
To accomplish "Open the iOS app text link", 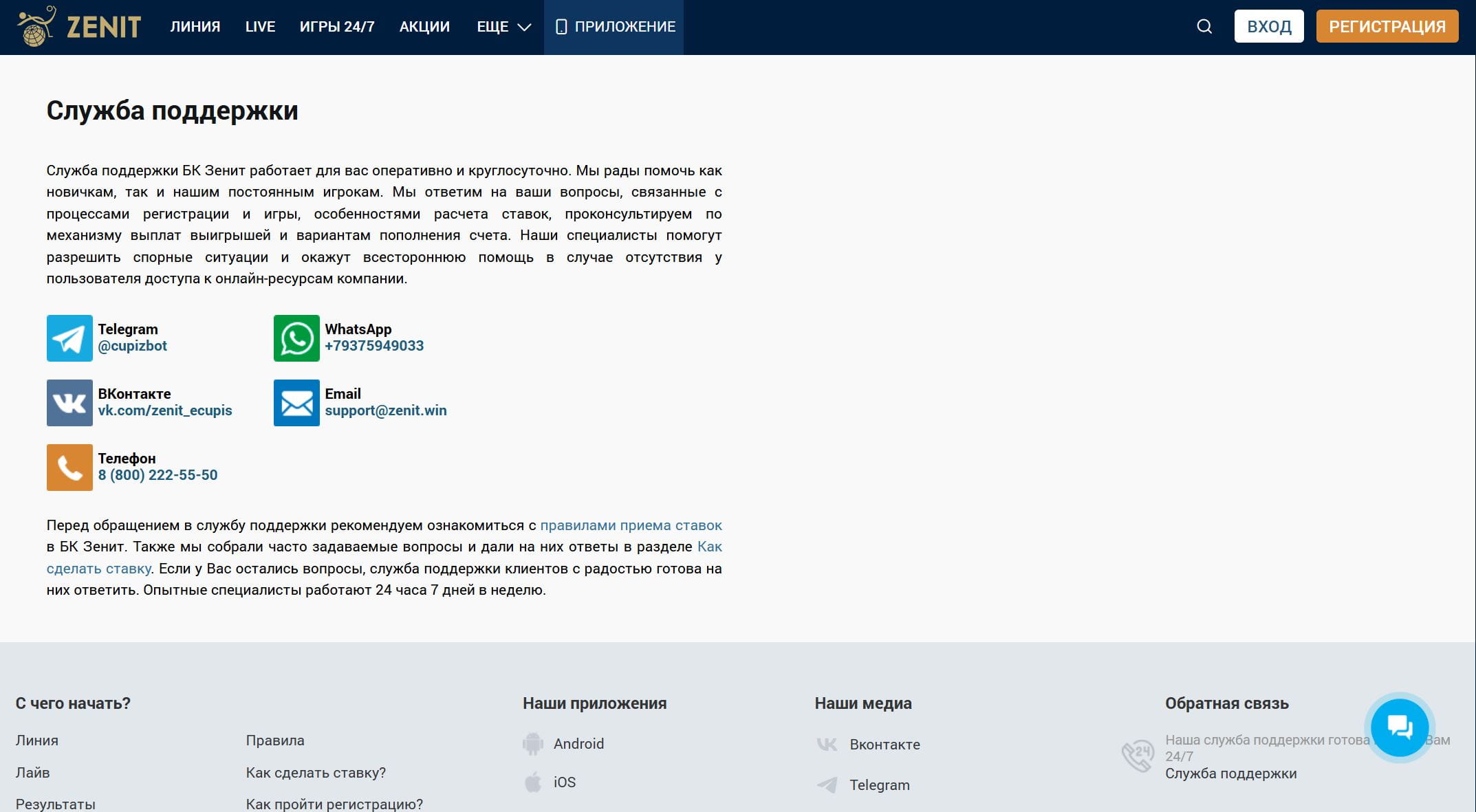I will pyautogui.click(x=565, y=782).
